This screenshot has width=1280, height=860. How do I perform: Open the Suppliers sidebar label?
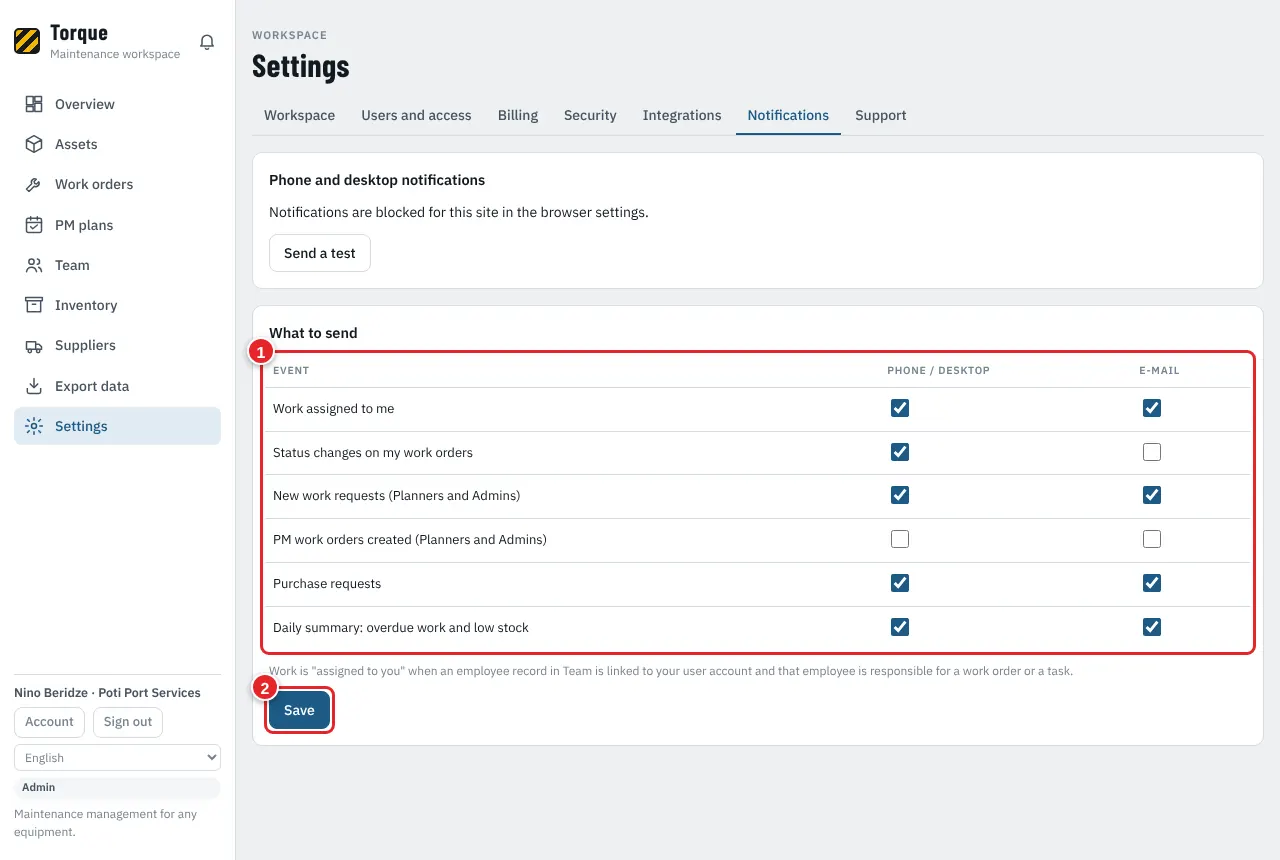[x=85, y=345]
